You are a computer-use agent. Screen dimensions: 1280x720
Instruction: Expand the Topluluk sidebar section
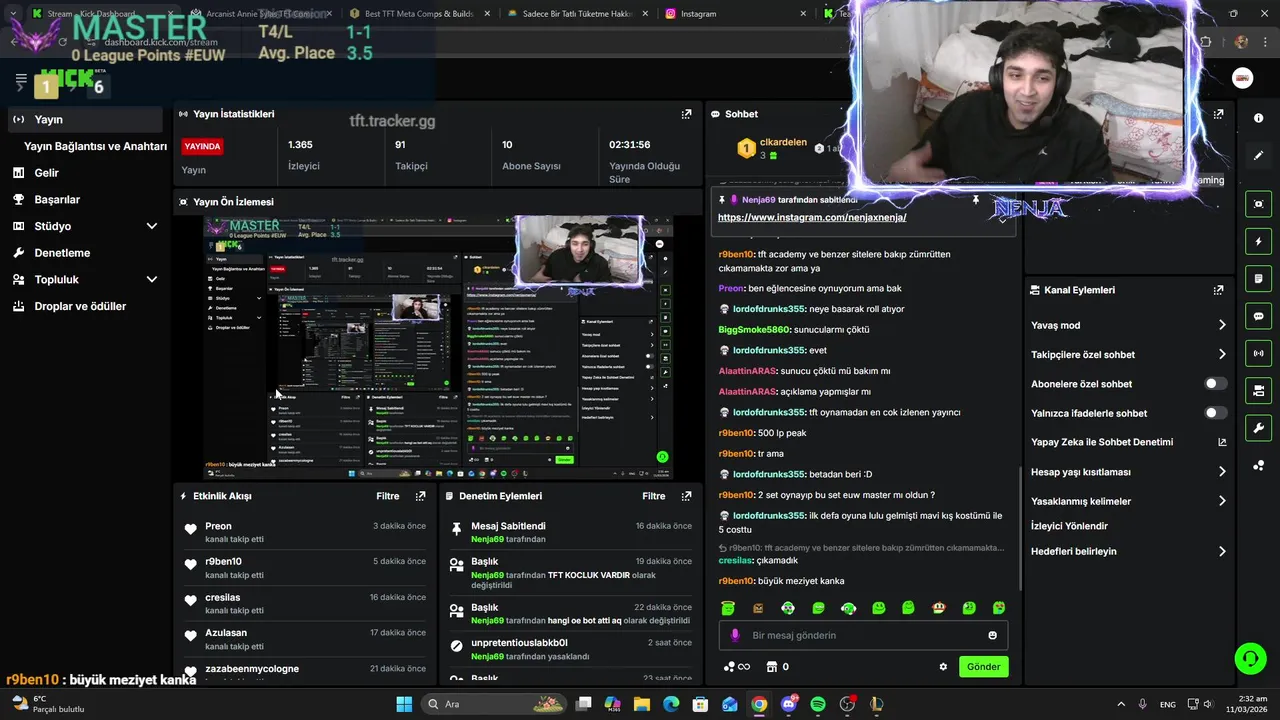click(152, 280)
